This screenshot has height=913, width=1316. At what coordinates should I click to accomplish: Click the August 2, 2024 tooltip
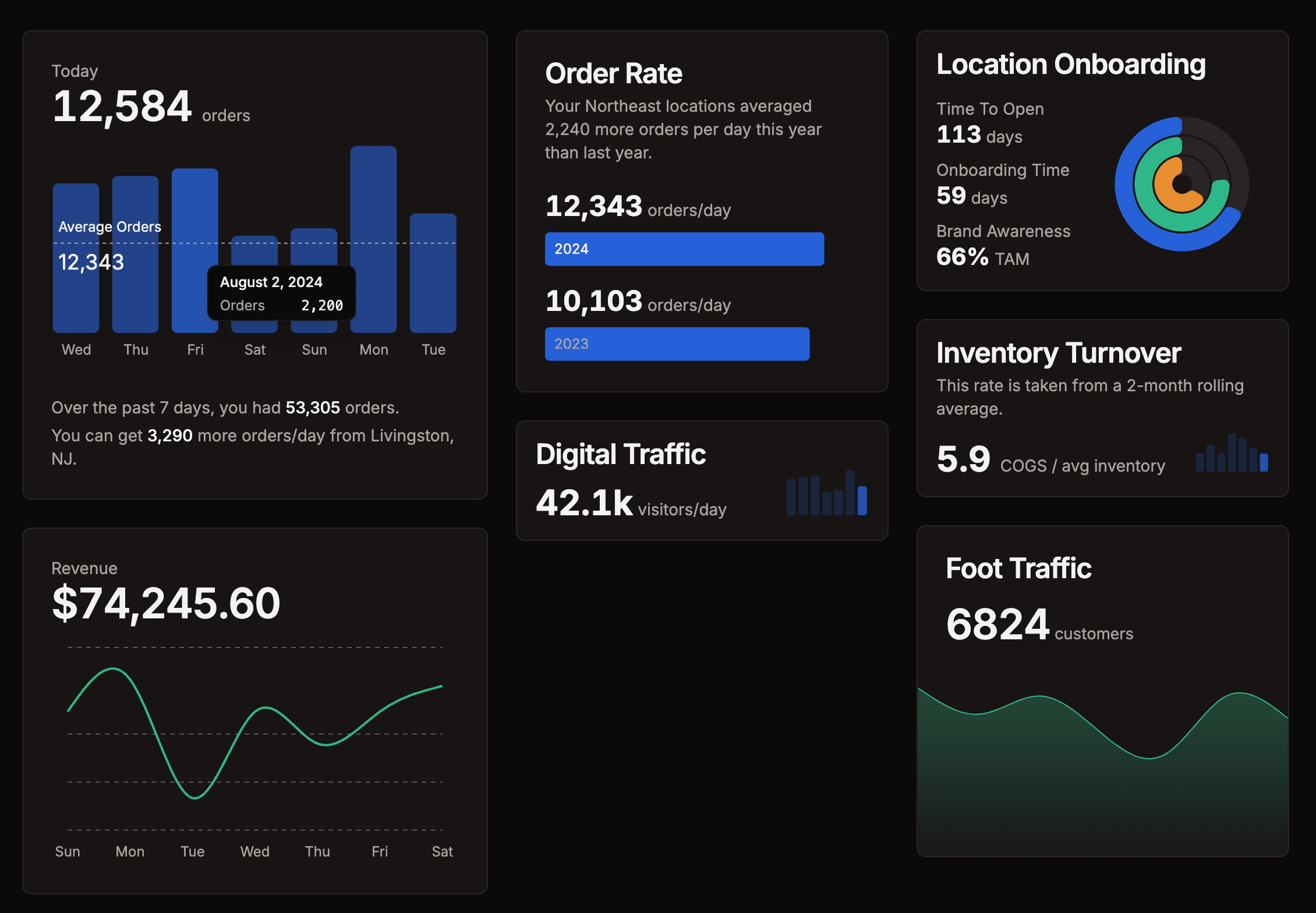pos(282,293)
